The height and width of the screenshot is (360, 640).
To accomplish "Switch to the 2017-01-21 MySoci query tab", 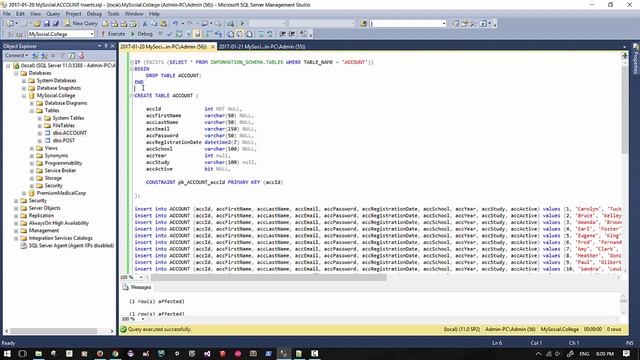I will coord(262,47).
